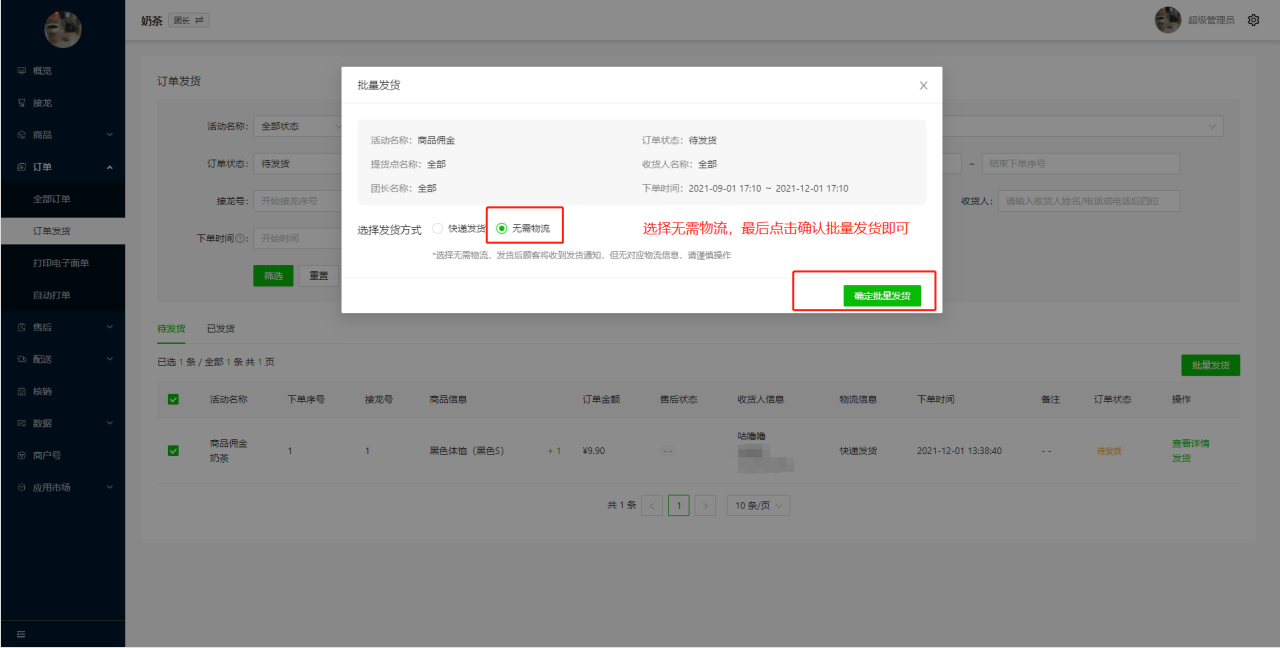Open the 10 条/页 page size dropdown

[x=758, y=505]
